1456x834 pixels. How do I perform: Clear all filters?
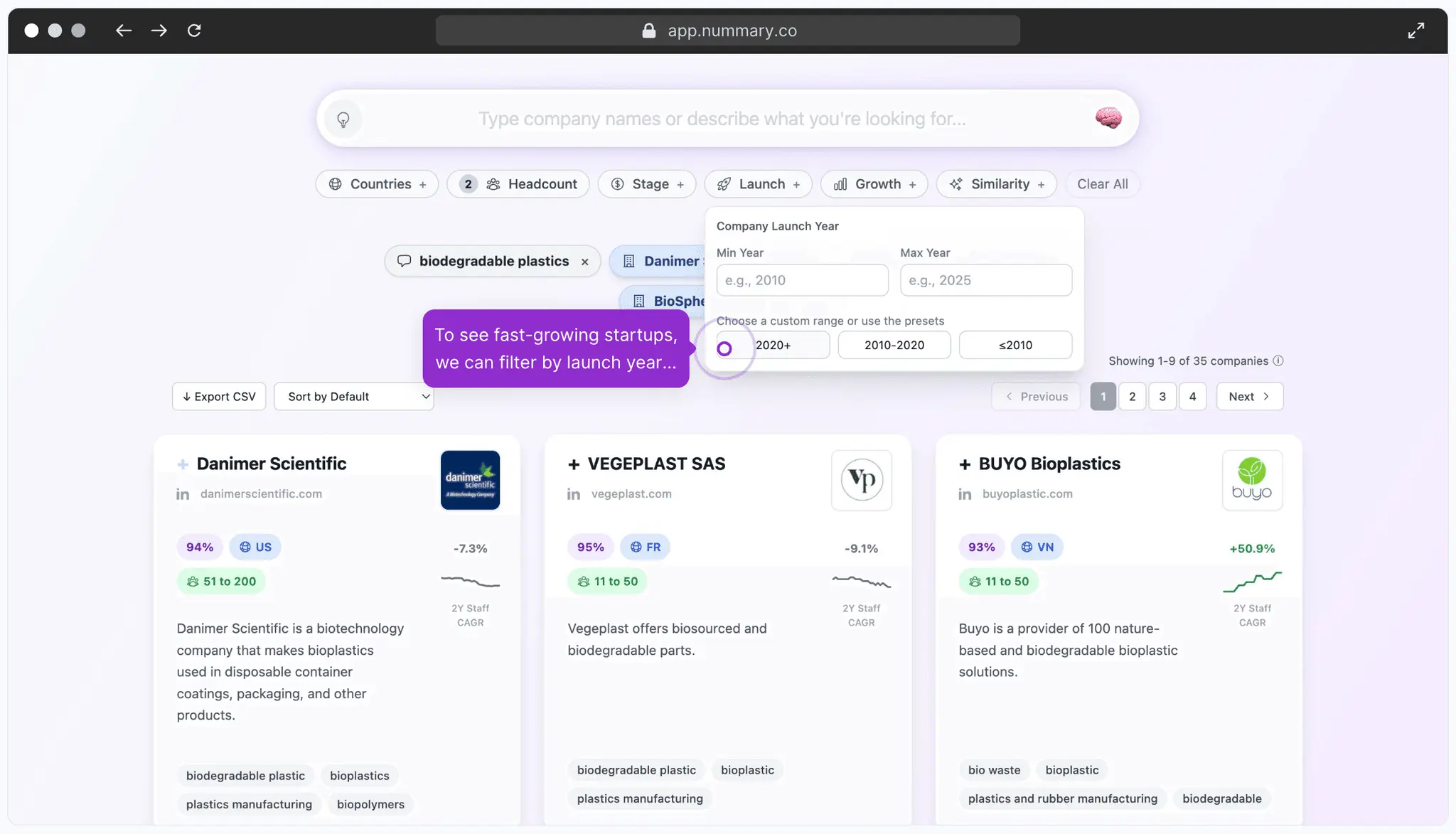point(1102,184)
